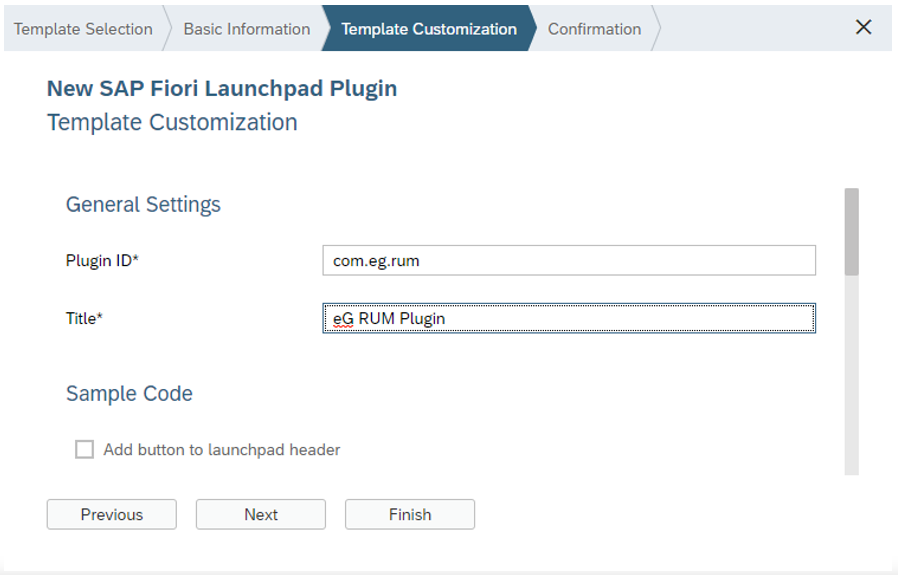
Task: Click the vertical scrollbar thumb
Action: pos(852,232)
